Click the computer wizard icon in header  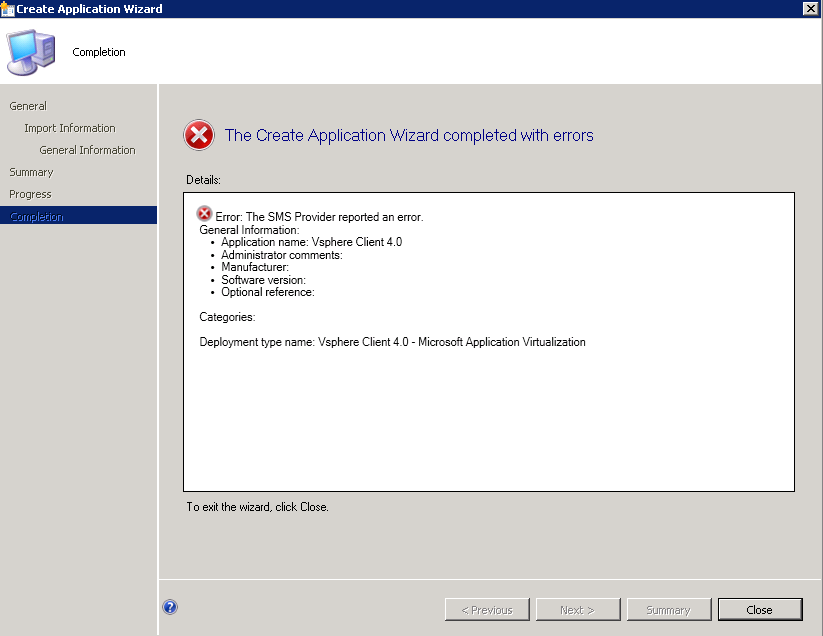[x=32, y=52]
